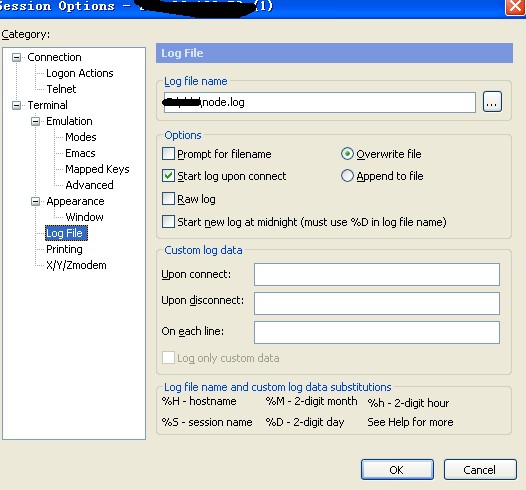Open Mapped Keys settings
The width and height of the screenshot is (526, 490).
[97, 169]
